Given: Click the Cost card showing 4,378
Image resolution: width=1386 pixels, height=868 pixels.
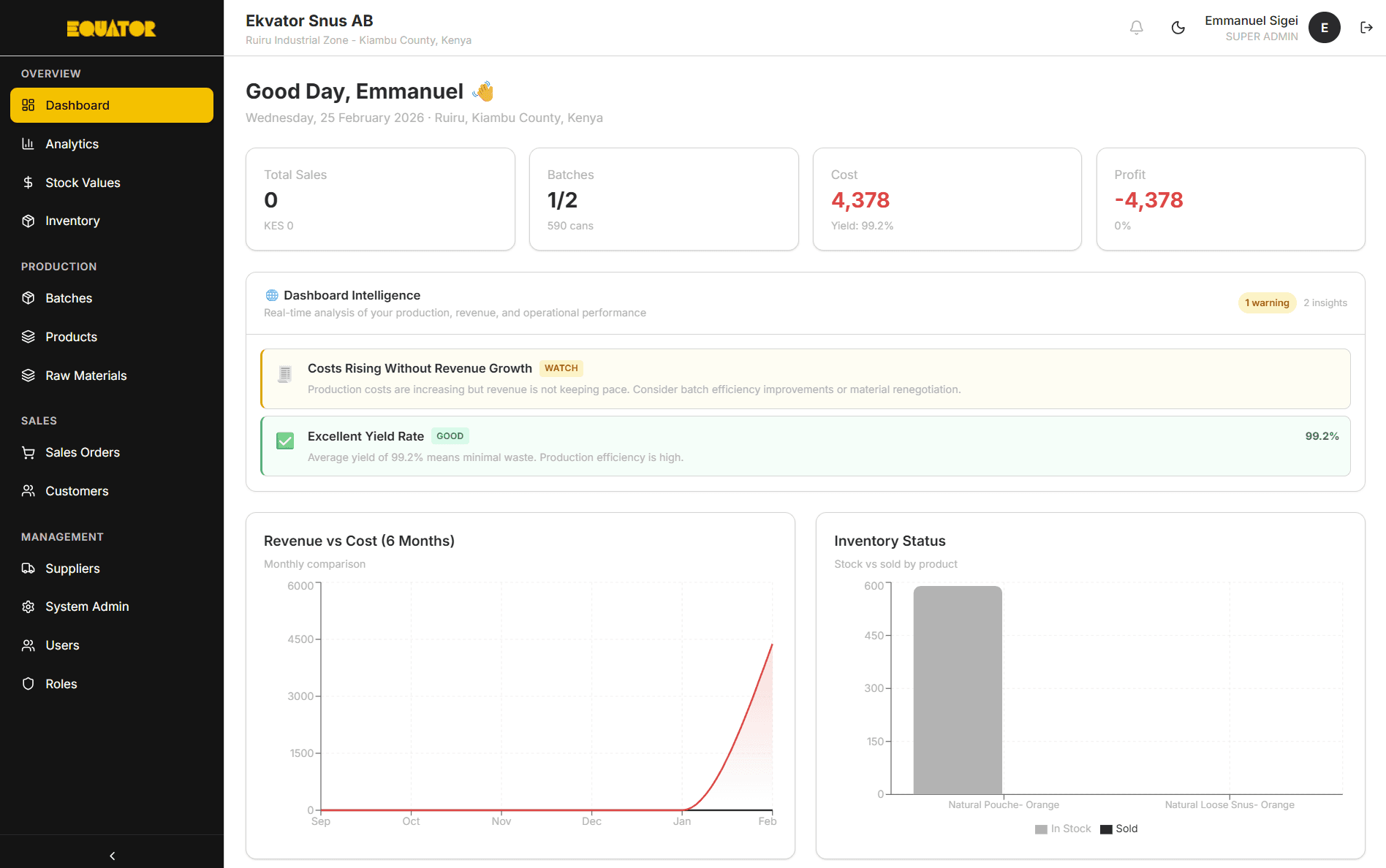Looking at the screenshot, I should click(947, 199).
